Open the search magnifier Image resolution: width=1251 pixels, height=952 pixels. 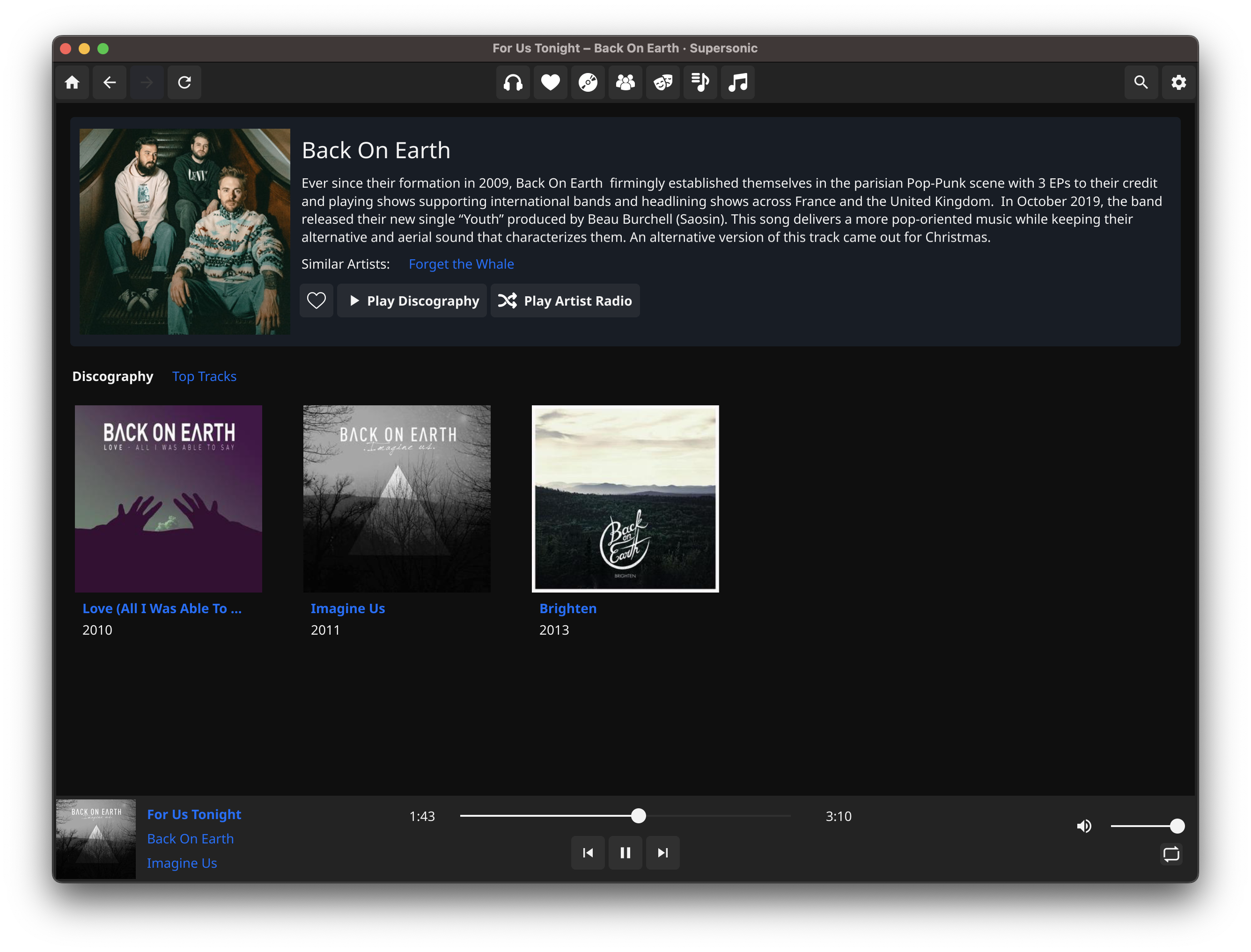point(1141,83)
